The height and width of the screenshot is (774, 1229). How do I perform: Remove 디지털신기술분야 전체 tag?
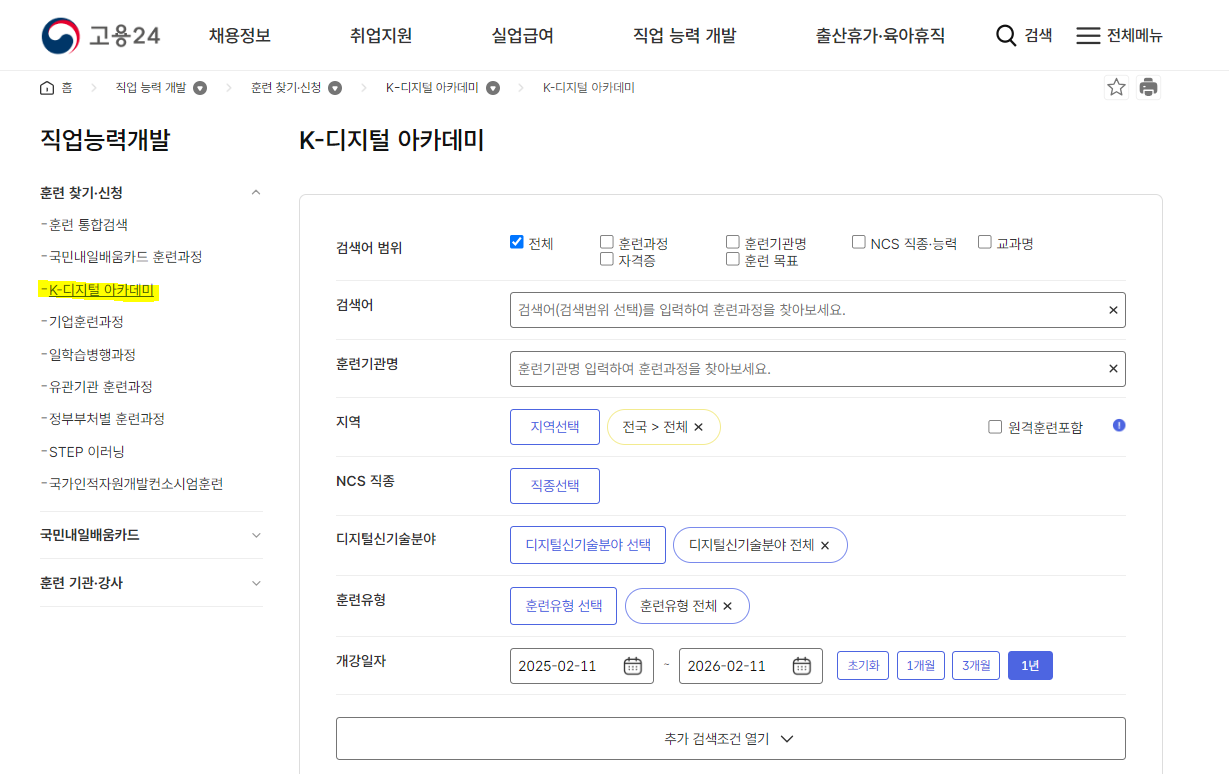click(825, 545)
